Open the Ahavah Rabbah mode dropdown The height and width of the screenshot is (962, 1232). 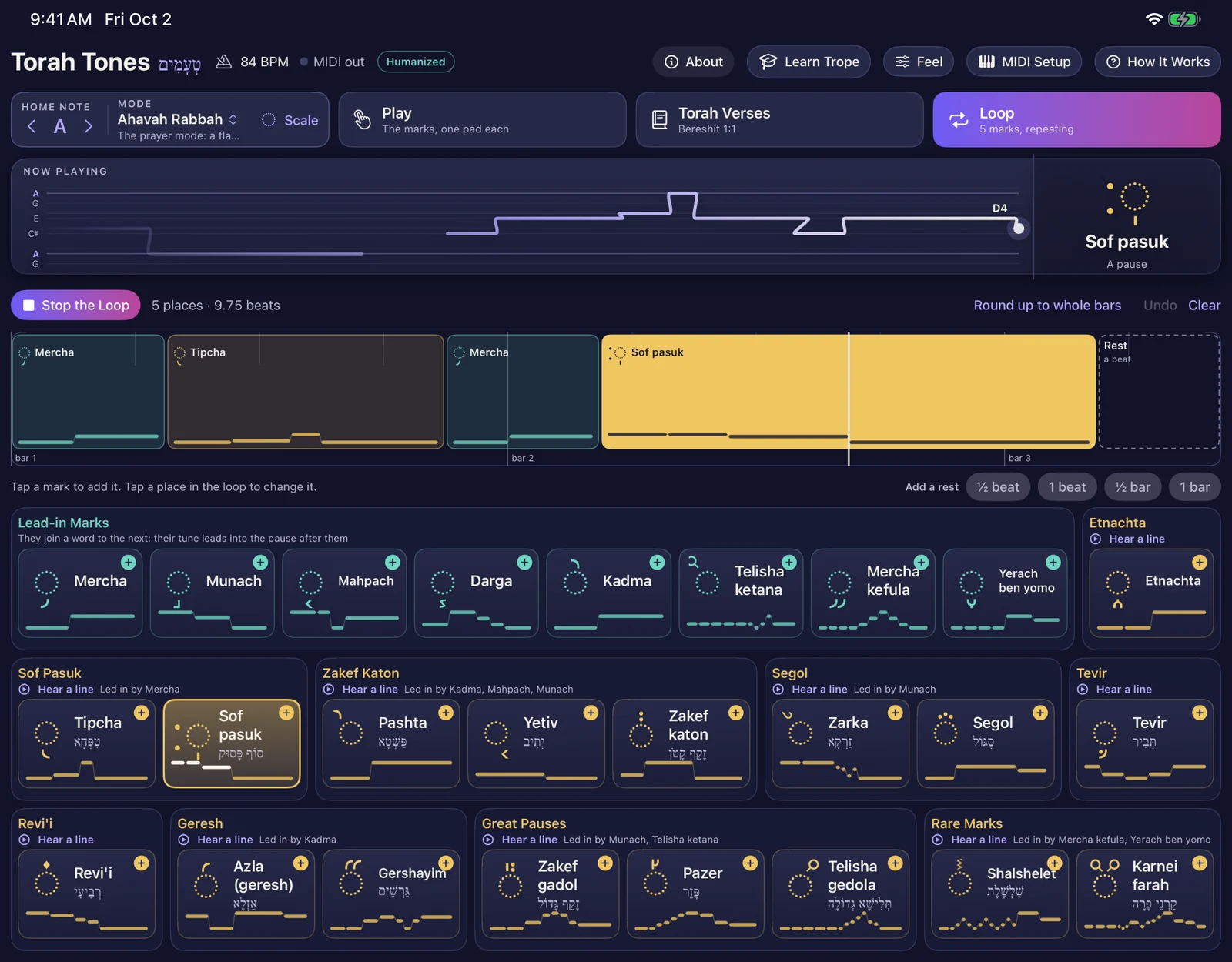point(178,119)
